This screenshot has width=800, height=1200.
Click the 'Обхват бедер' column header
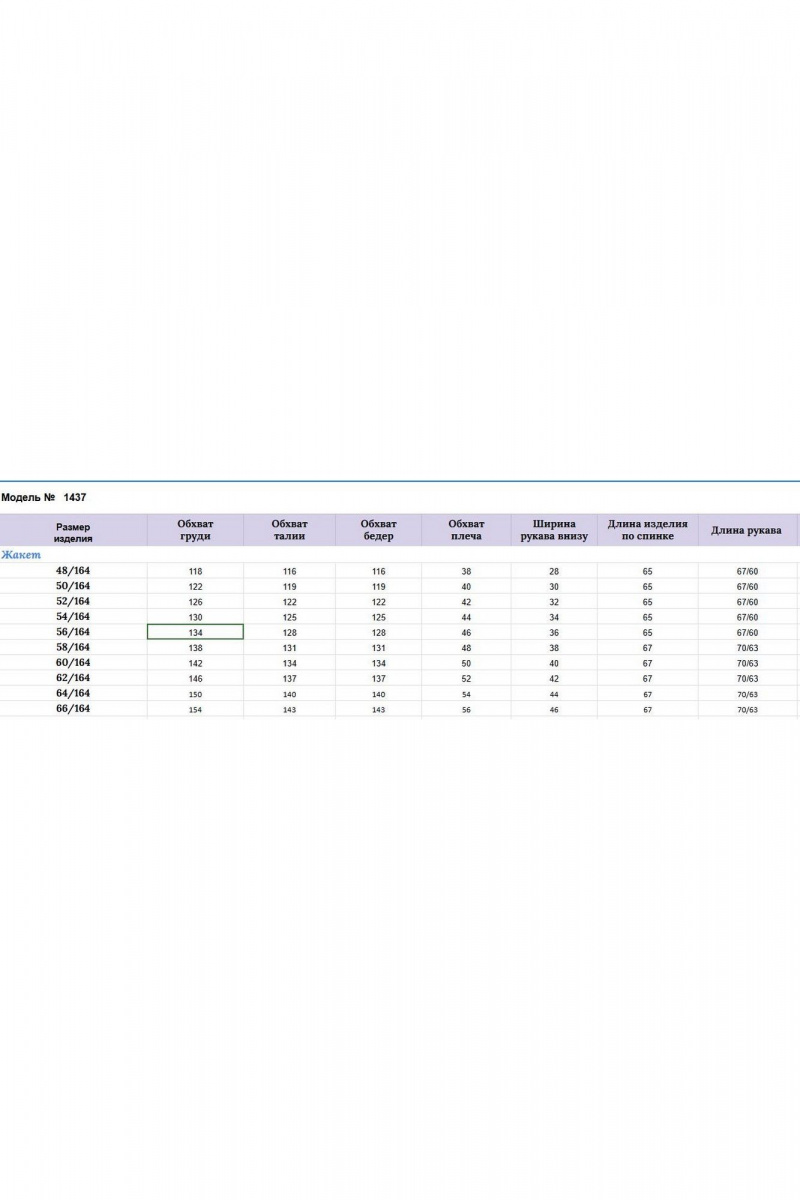(x=378, y=530)
